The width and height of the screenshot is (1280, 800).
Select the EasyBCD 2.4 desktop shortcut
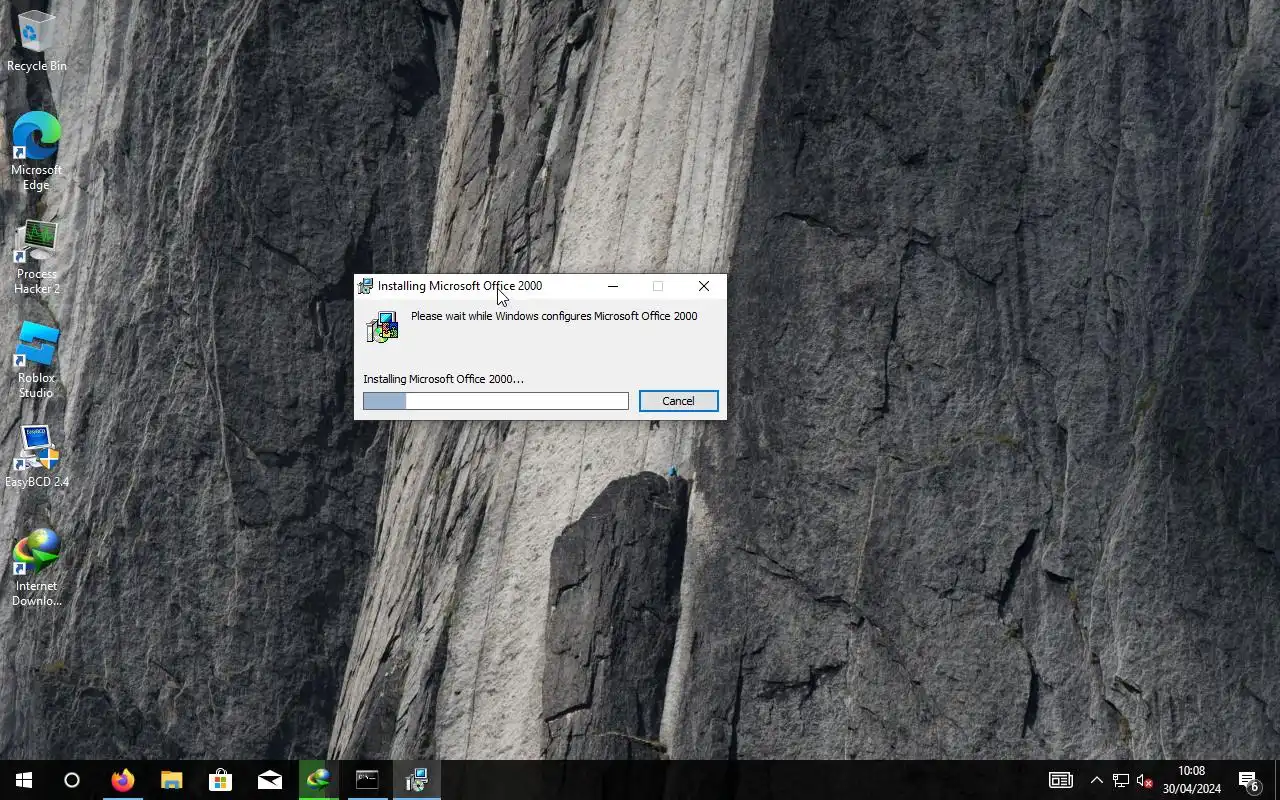(37, 457)
